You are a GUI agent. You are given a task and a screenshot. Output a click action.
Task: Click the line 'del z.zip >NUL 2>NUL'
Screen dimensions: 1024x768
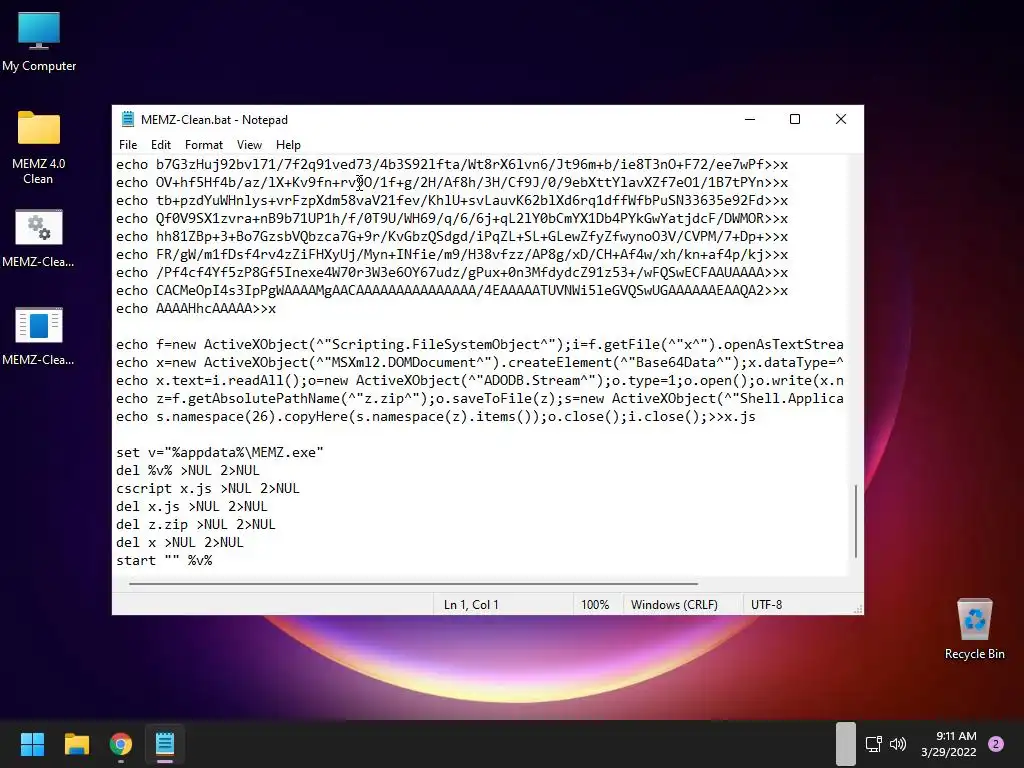[196, 524]
